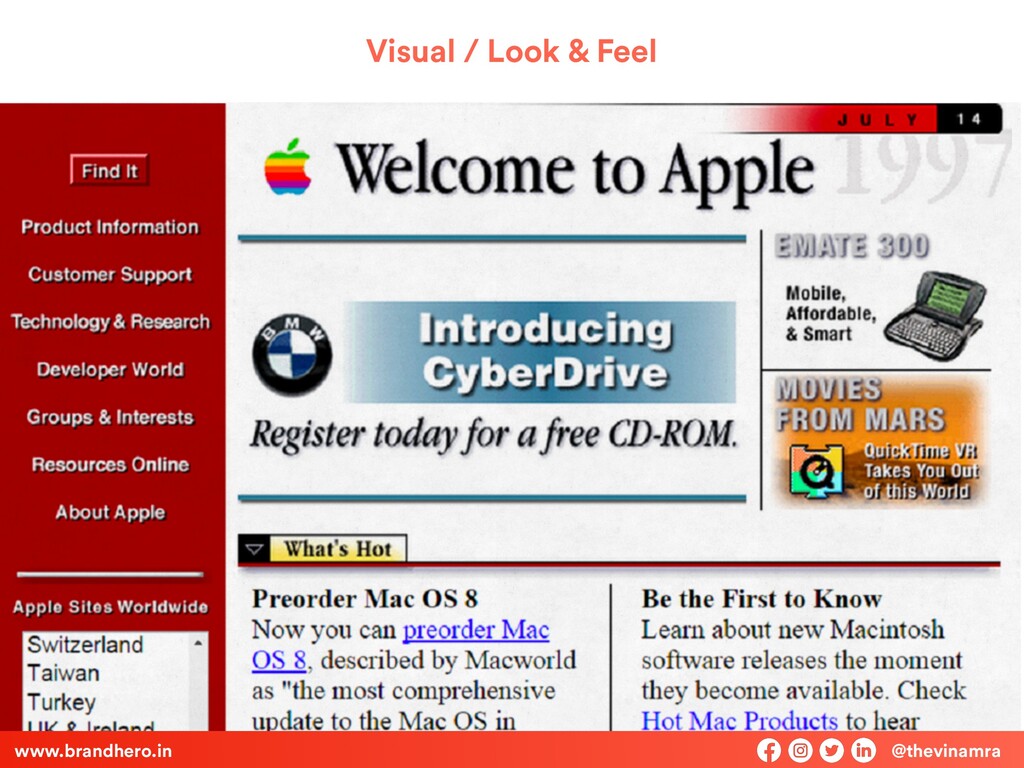This screenshot has height=768, width=1024.
Task: Go to About Apple
Action: tap(110, 512)
